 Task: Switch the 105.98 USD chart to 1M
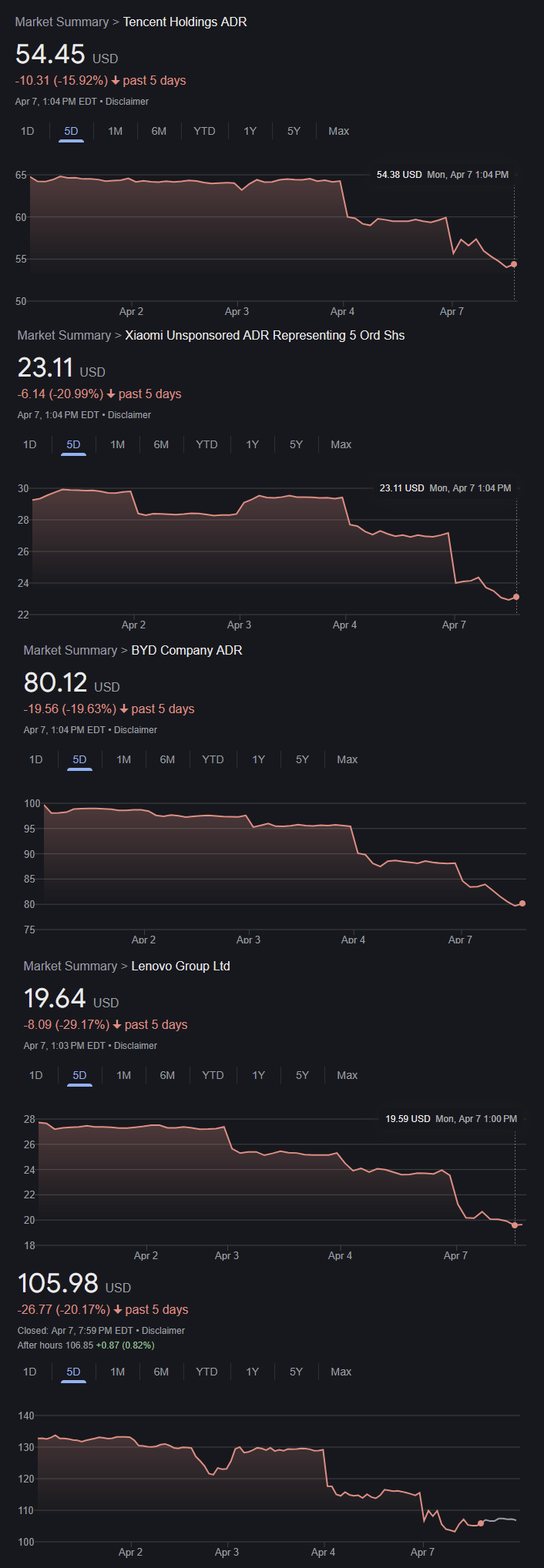[x=117, y=1372]
